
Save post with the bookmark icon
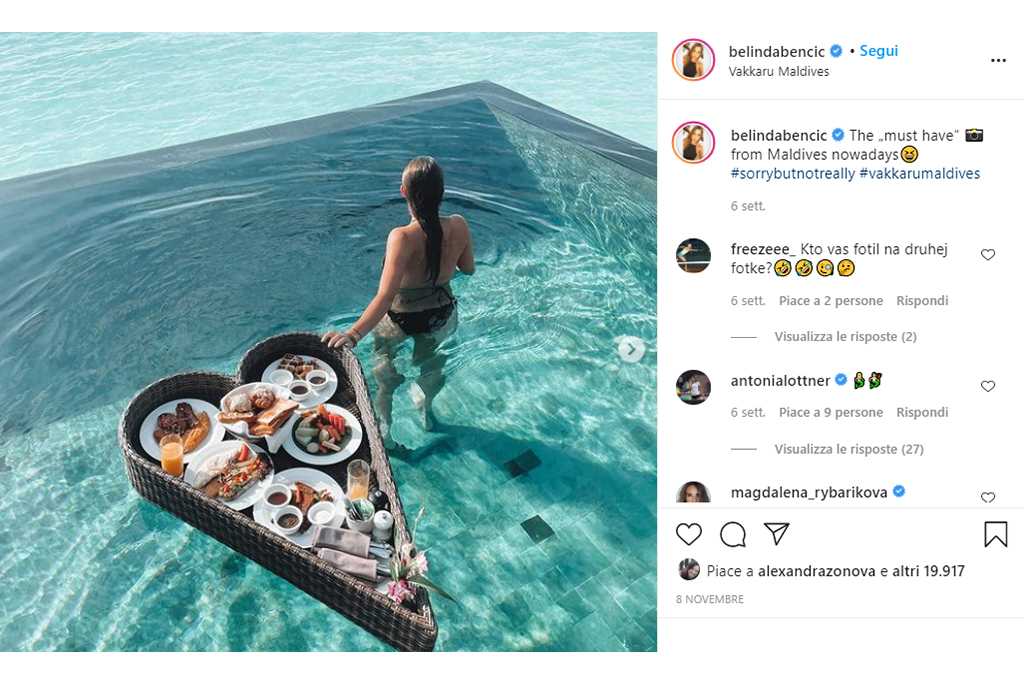pyautogui.click(x=995, y=534)
